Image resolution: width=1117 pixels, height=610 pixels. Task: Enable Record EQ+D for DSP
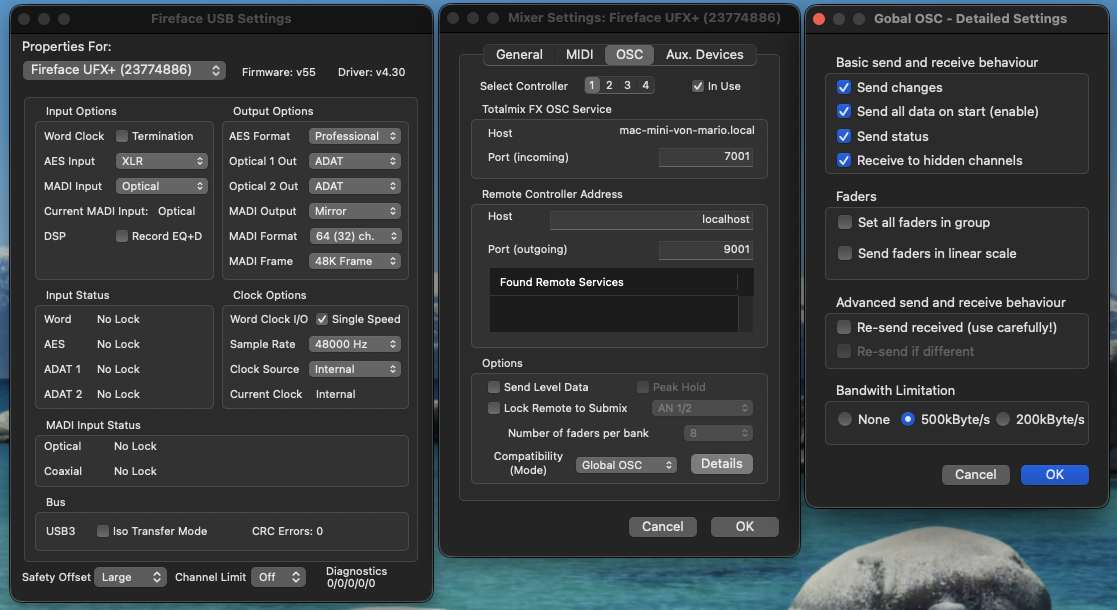tap(122, 236)
